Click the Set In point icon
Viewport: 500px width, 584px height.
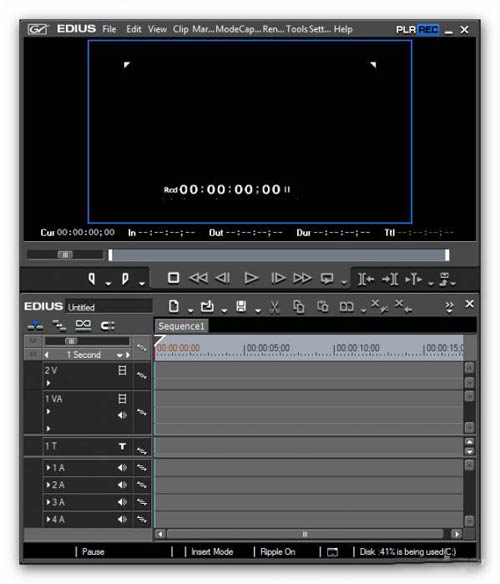coord(91,279)
